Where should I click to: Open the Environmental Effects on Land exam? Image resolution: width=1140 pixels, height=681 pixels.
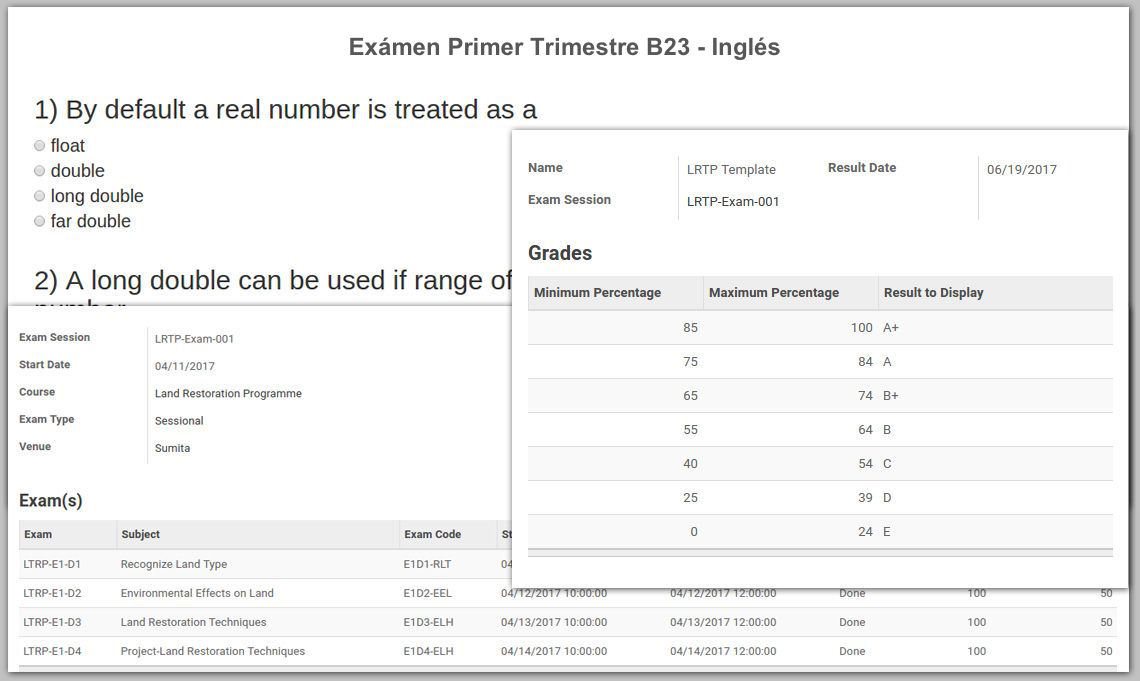click(197, 593)
